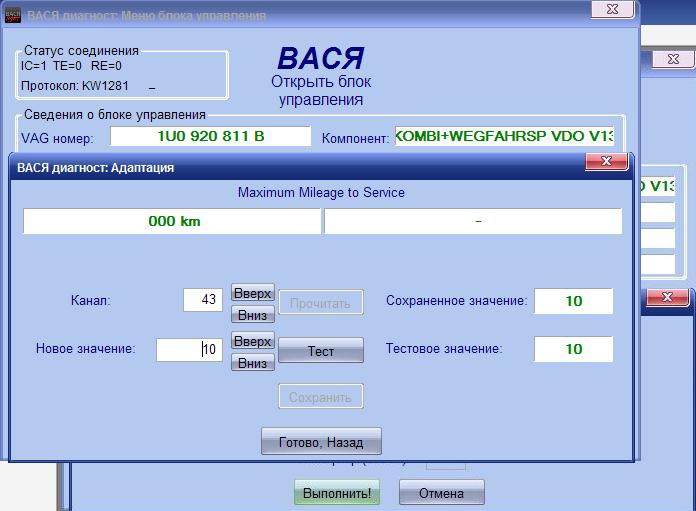Viewport: 696px width, 511px height.
Task: Click the Готово, Назад button
Action: tap(321, 442)
